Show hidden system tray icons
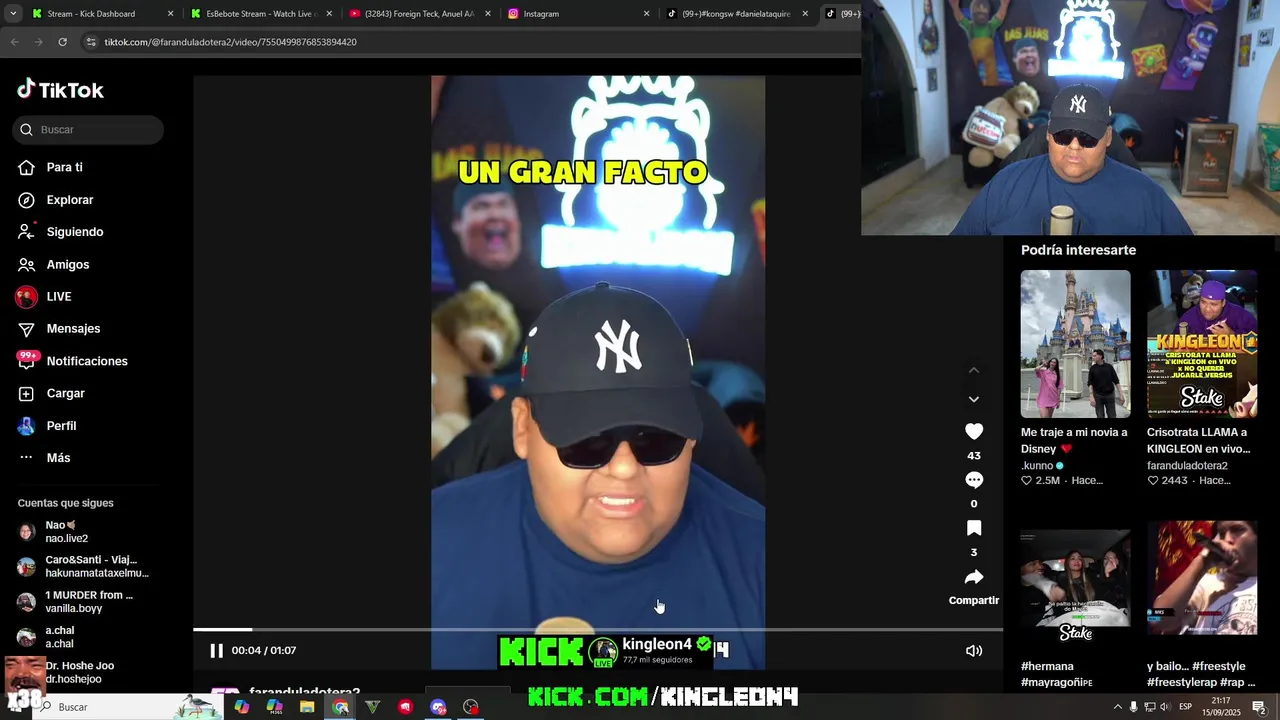This screenshot has width=1280, height=720. [1117, 707]
